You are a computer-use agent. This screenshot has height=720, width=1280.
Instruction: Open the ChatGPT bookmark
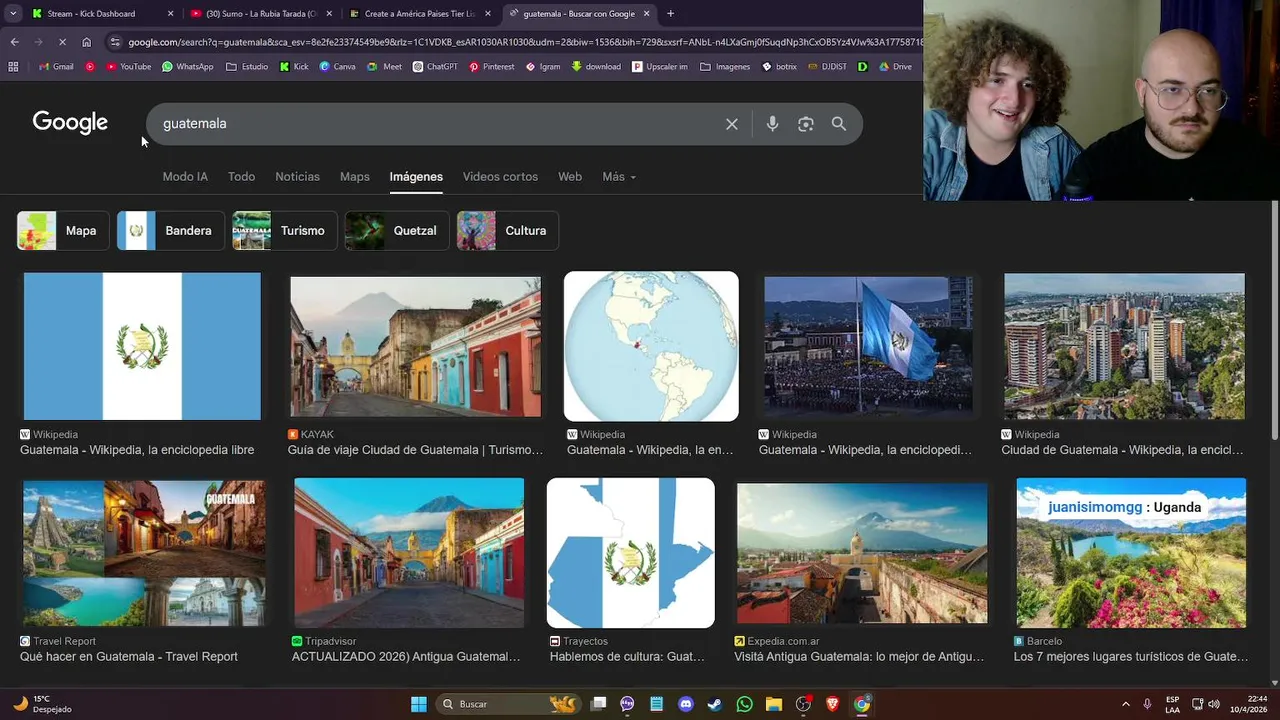[x=434, y=67]
